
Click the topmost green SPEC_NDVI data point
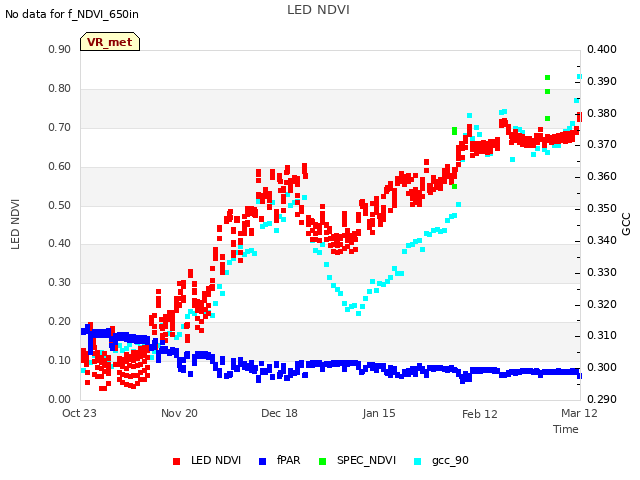[x=547, y=78]
